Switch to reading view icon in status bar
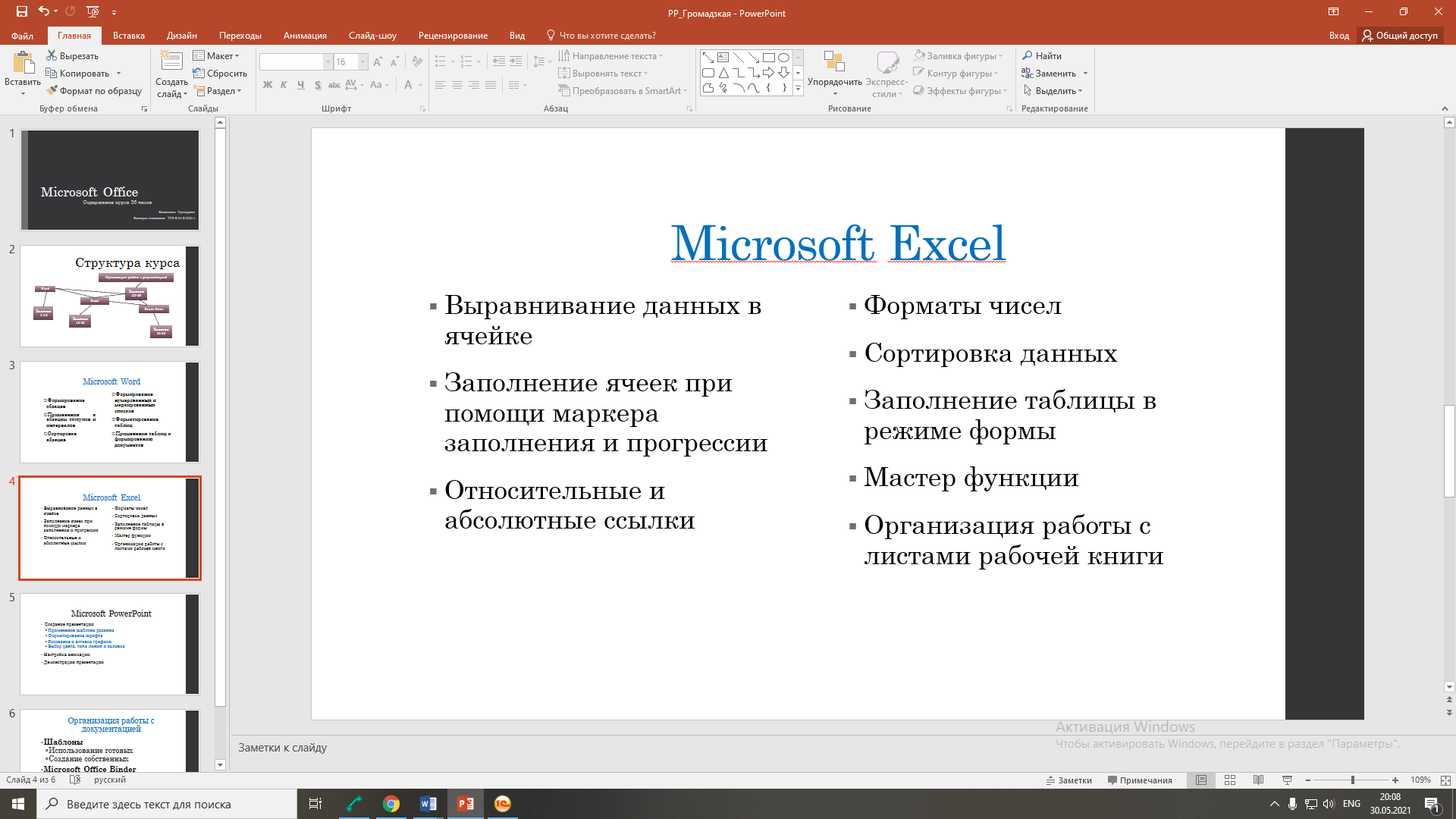This screenshot has width=1456, height=819. coord(1258,780)
